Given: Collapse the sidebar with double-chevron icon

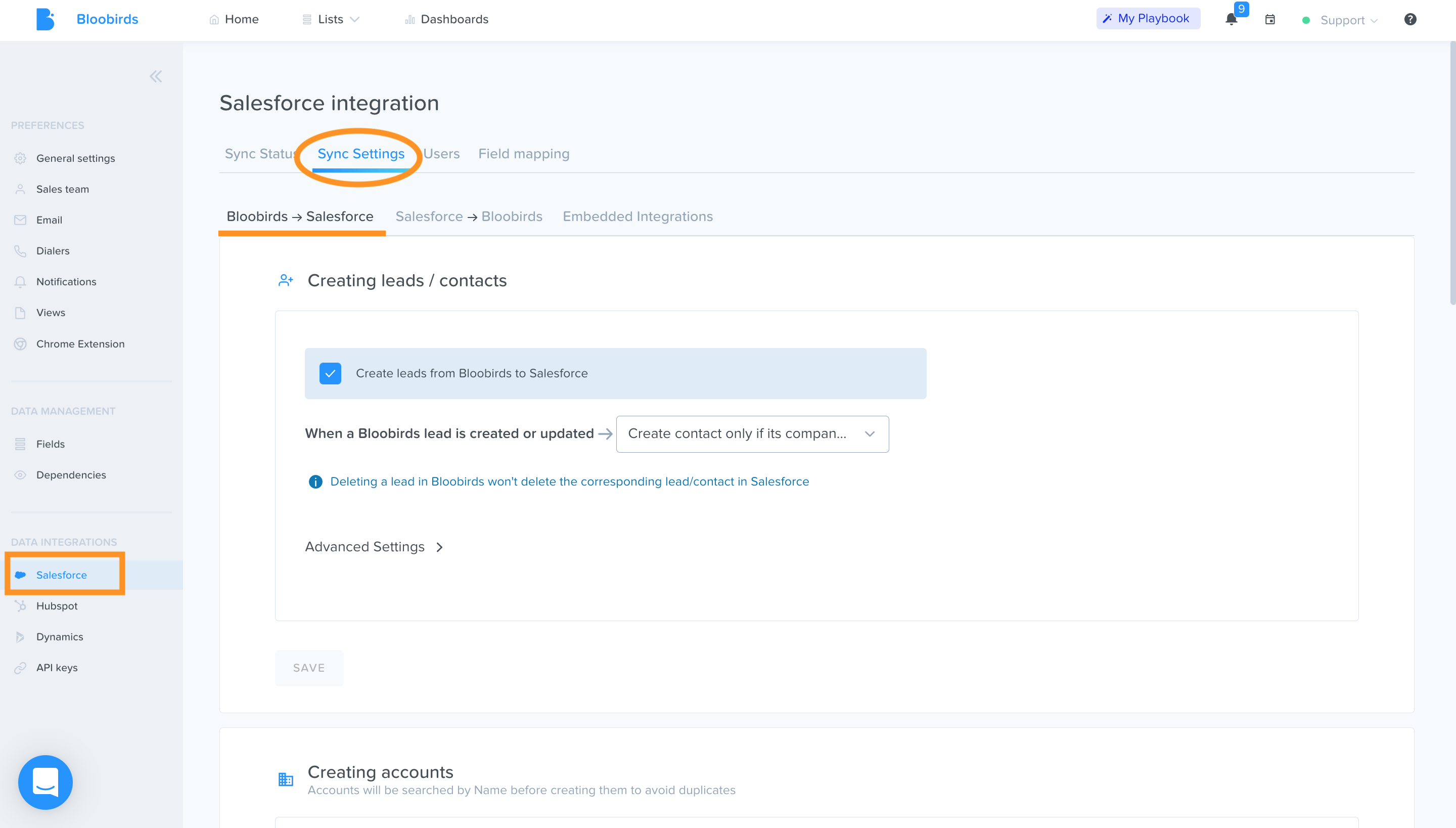Looking at the screenshot, I should click(156, 77).
